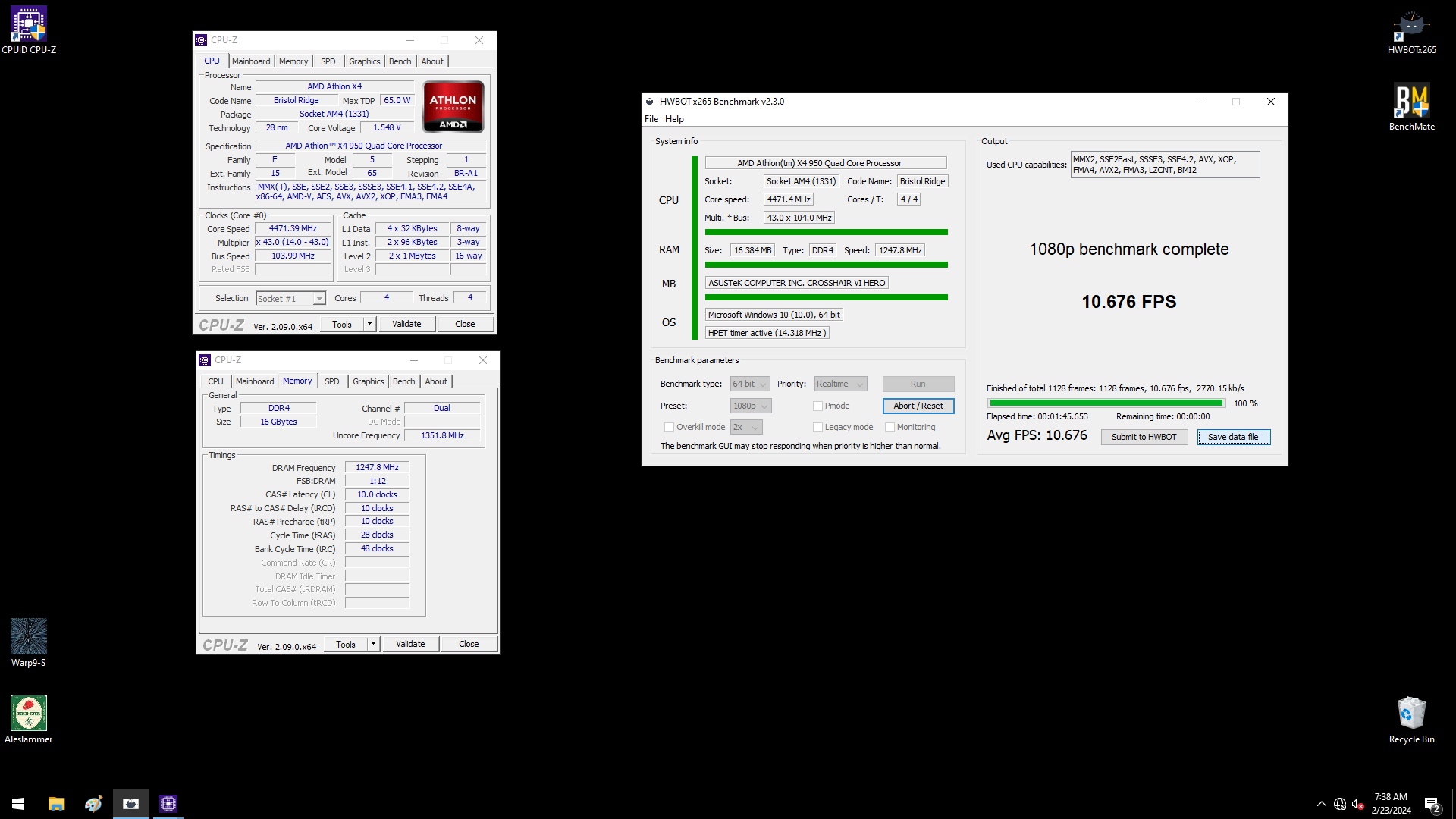
Task: Open the HWBOTx265 desktop shortcut
Action: pyautogui.click(x=1411, y=30)
